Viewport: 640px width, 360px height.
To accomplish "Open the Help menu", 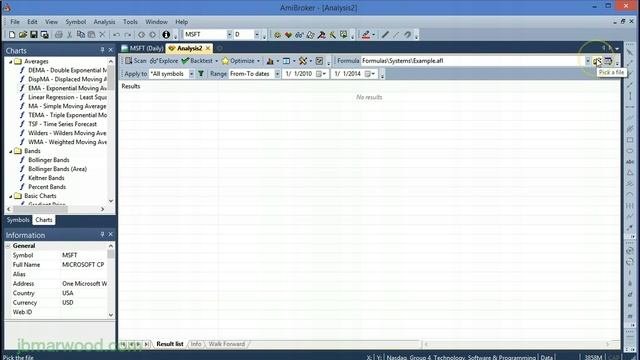I will point(182,22).
